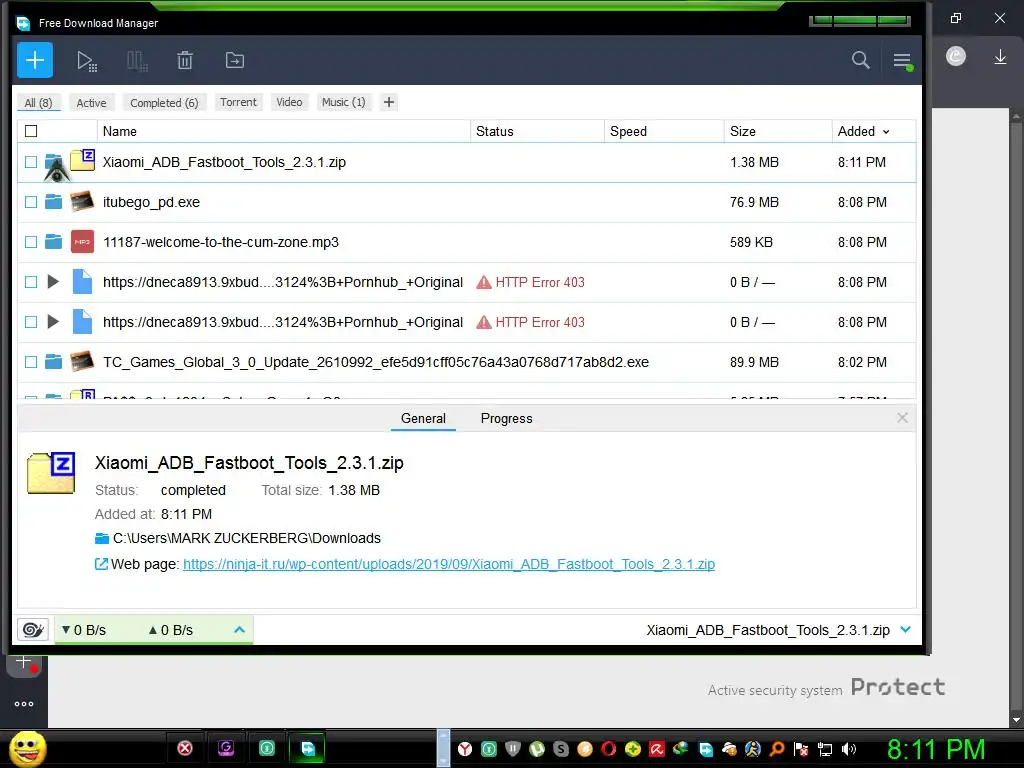Click the Start all downloads play icon
The width and height of the screenshot is (1024, 768).
[87, 61]
